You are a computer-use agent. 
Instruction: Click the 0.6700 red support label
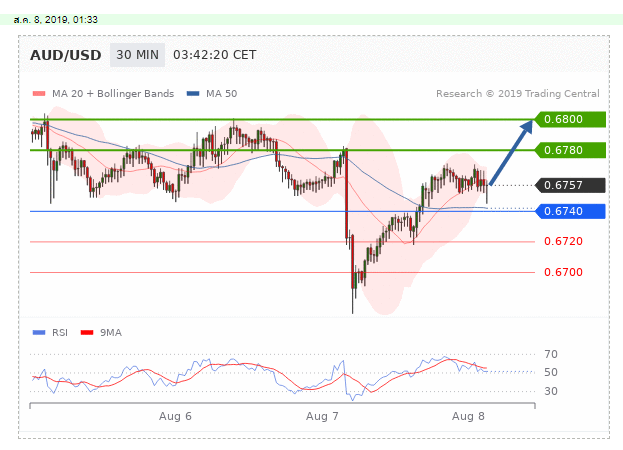pos(563,272)
